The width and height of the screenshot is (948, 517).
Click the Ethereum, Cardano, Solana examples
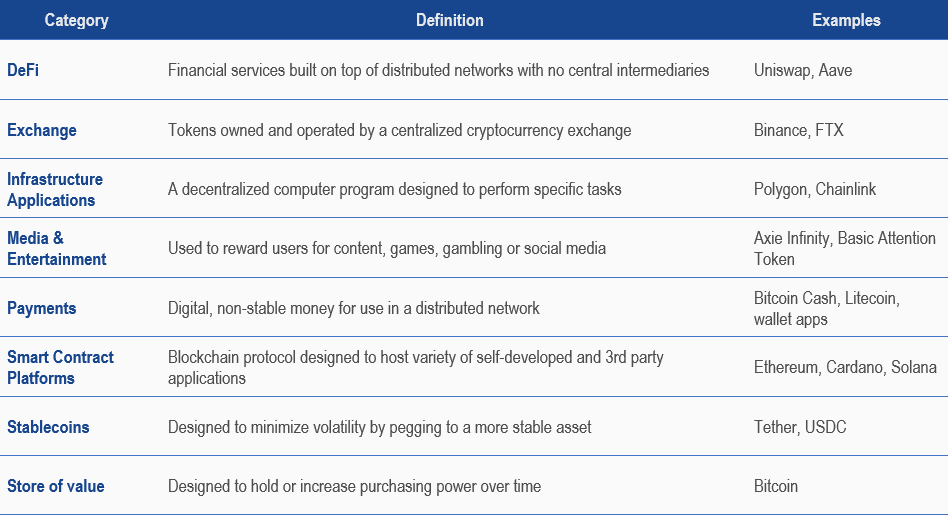(845, 367)
